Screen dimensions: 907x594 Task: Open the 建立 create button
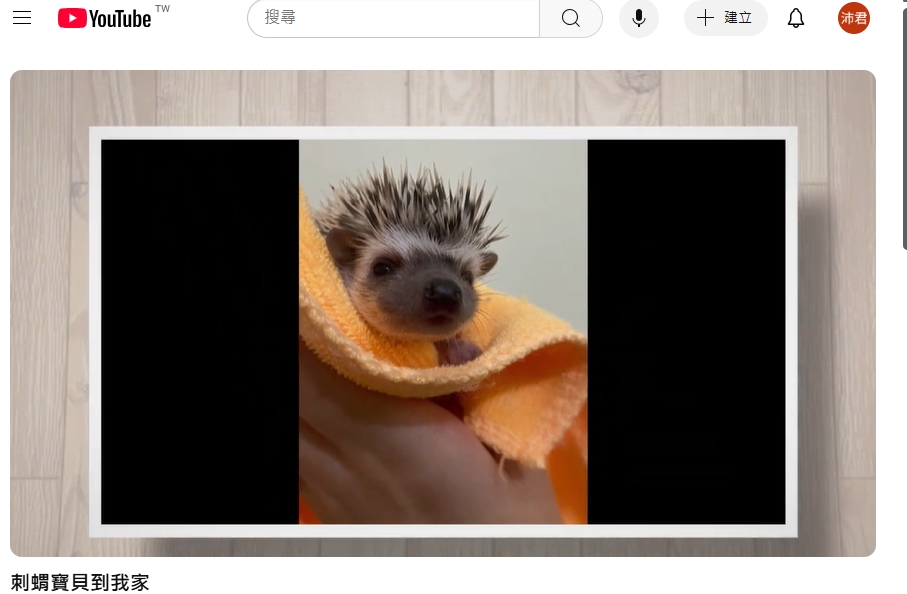[725, 18]
